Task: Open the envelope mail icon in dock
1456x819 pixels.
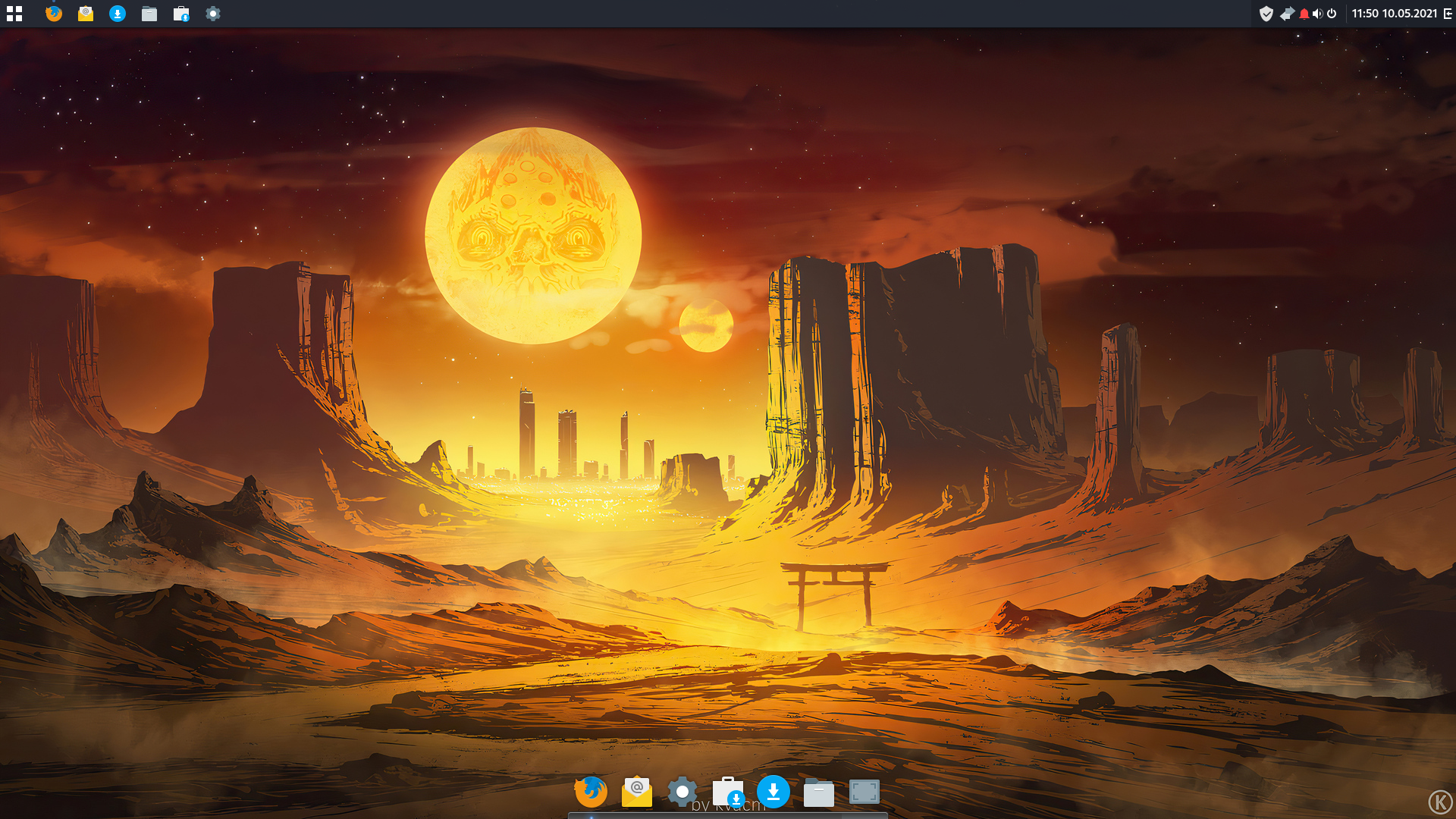Action: (x=637, y=792)
